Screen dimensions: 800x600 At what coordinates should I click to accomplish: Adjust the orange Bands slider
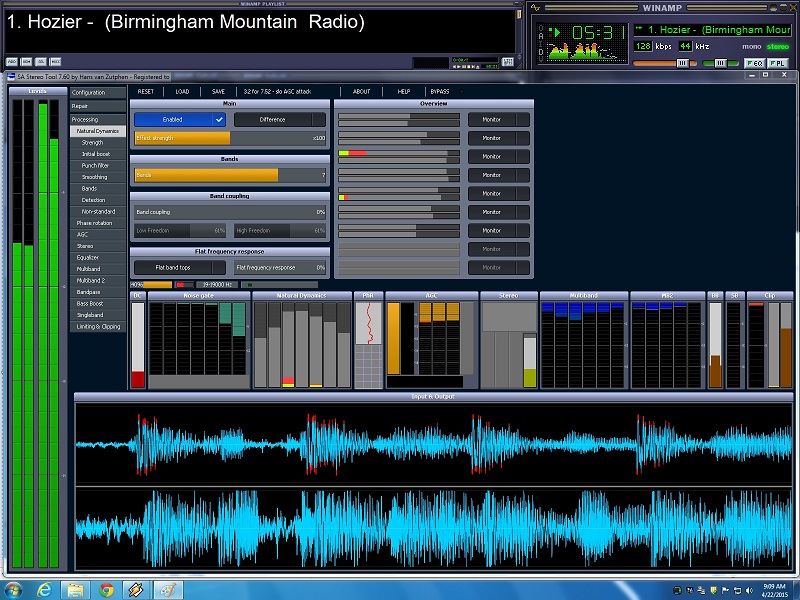click(230, 175)
